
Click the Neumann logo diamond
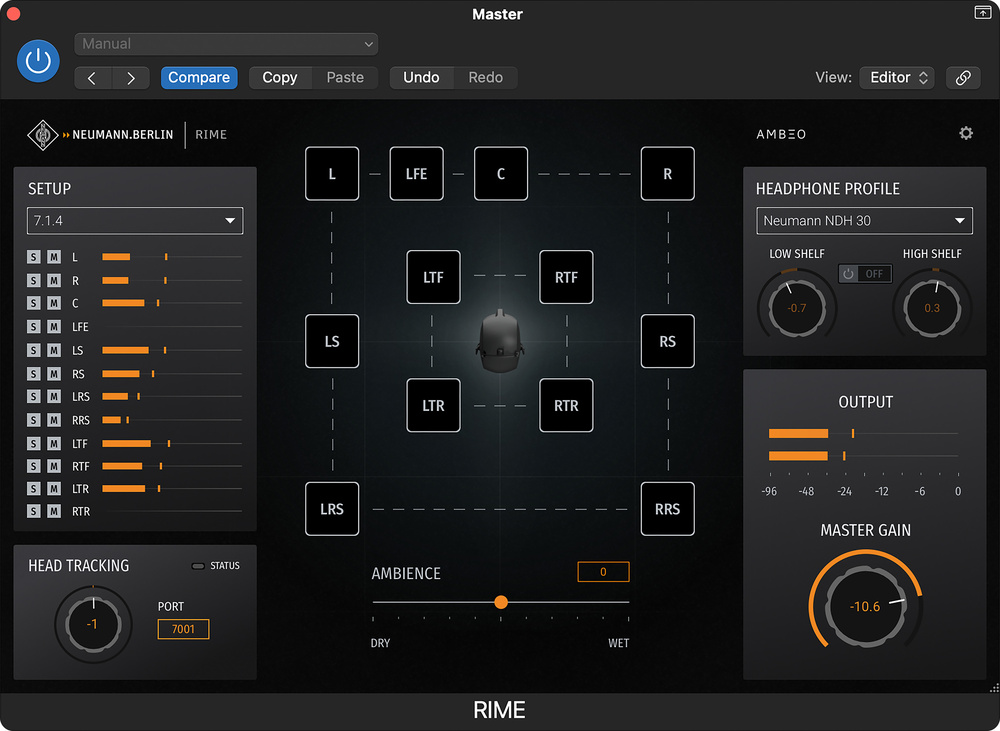[43, 135]
